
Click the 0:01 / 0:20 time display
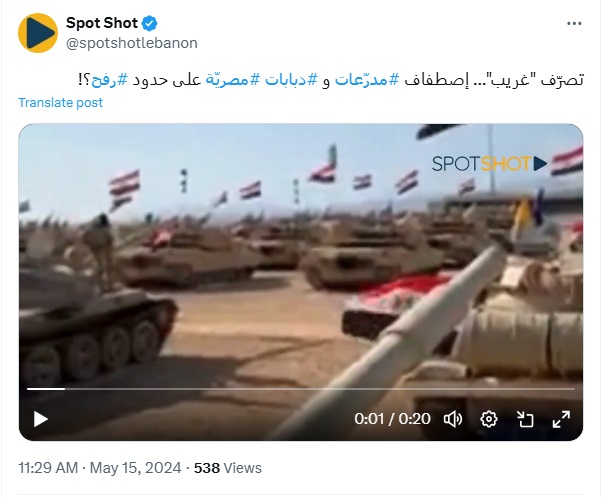point(392,419)
